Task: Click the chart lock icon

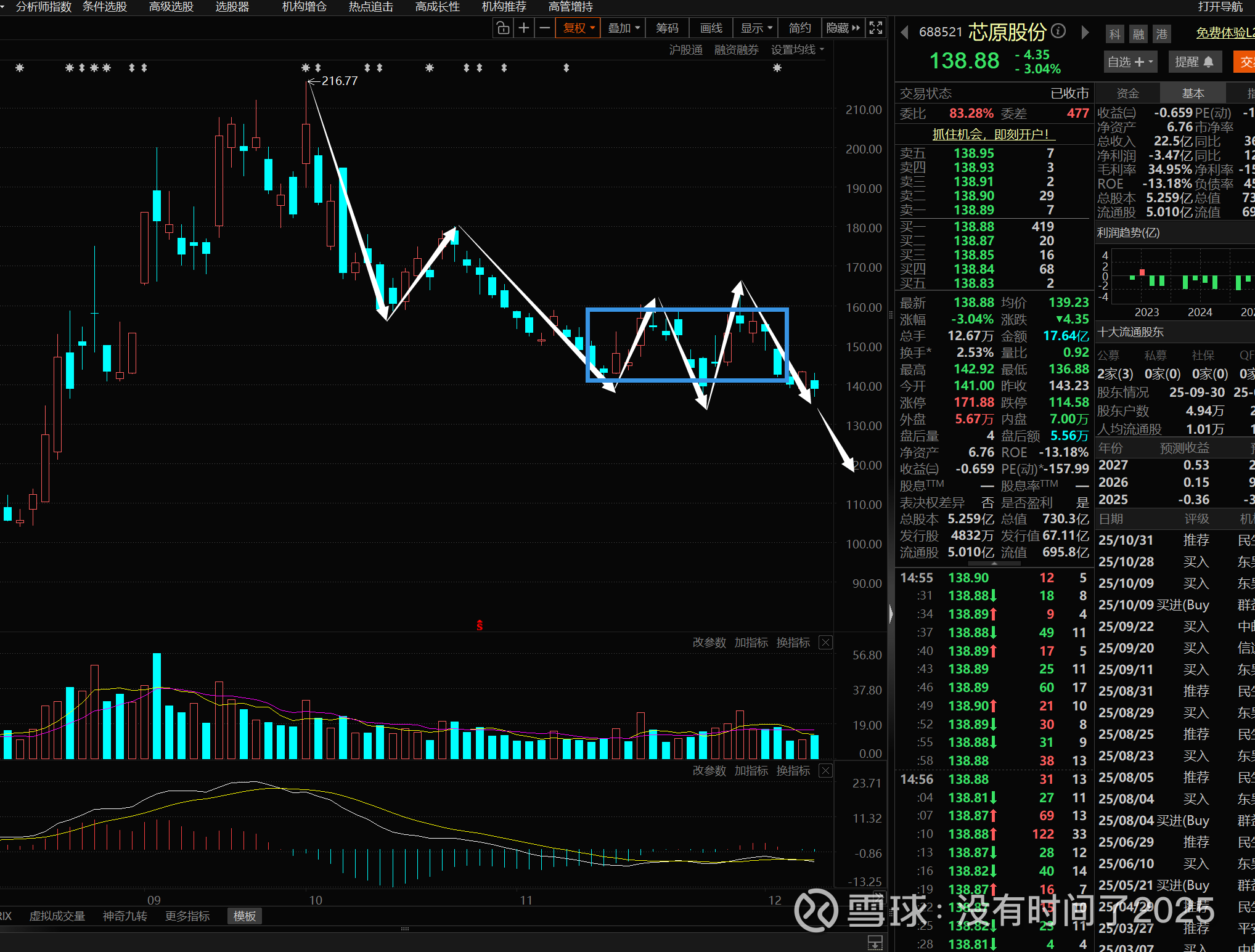Action: (503, 28)
